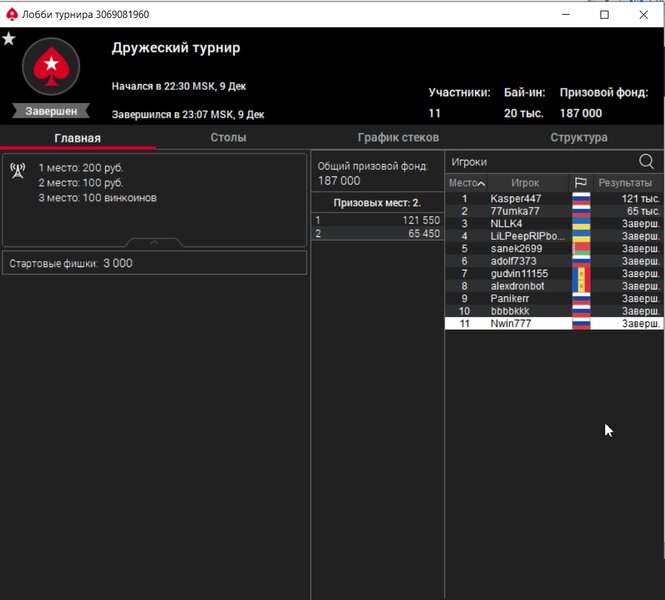Collapse the announcement panel with chevron
This screenshot has width=665, height=600.
[154, 242]
